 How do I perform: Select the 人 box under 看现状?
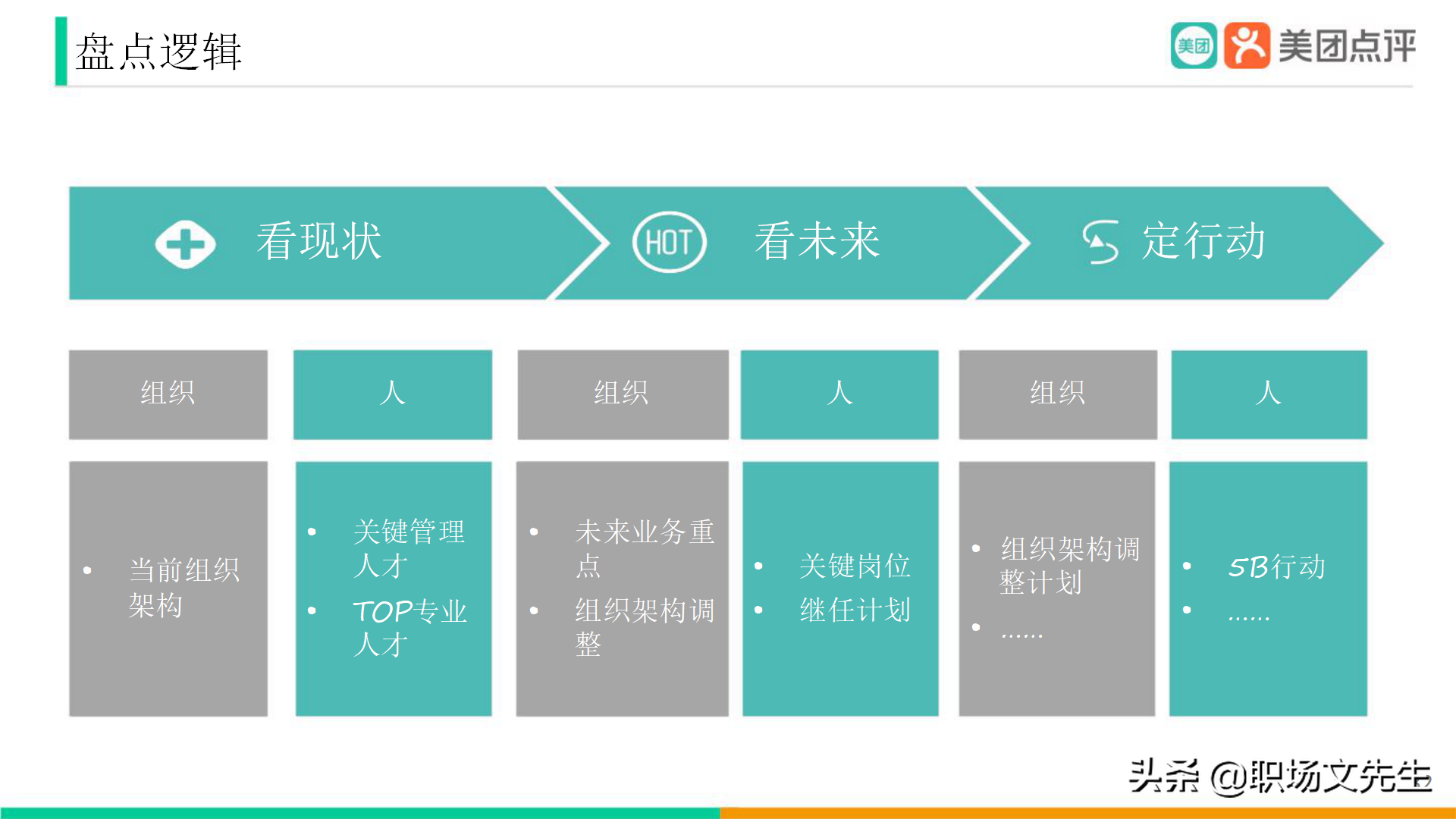point(393,394)
